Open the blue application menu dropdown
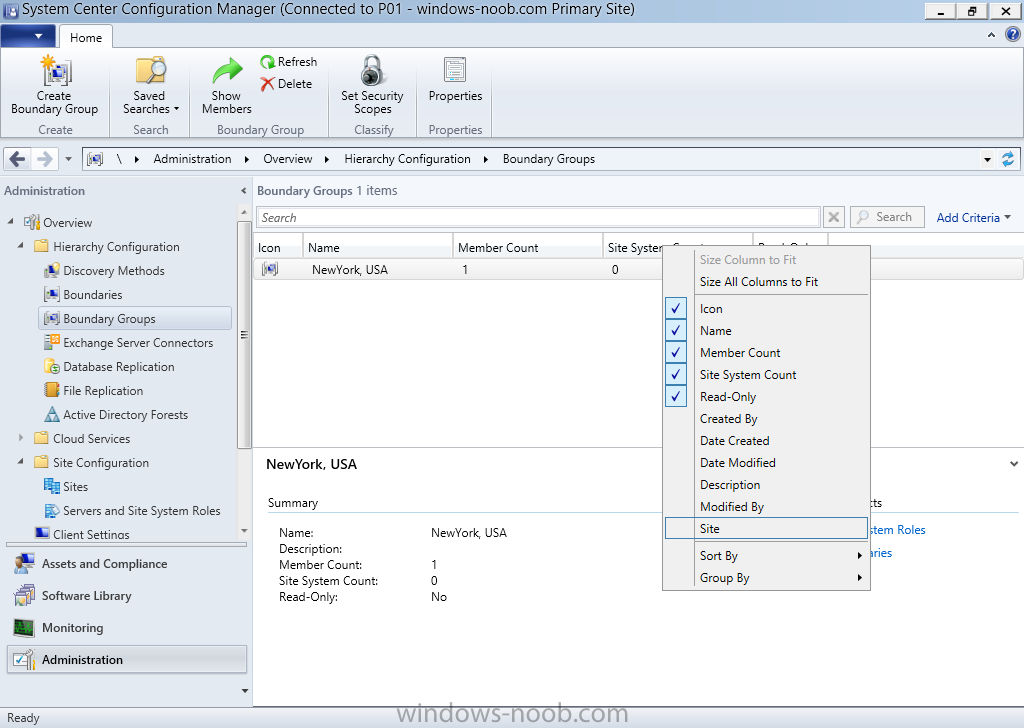1024x728 pixels. [28, 36]
